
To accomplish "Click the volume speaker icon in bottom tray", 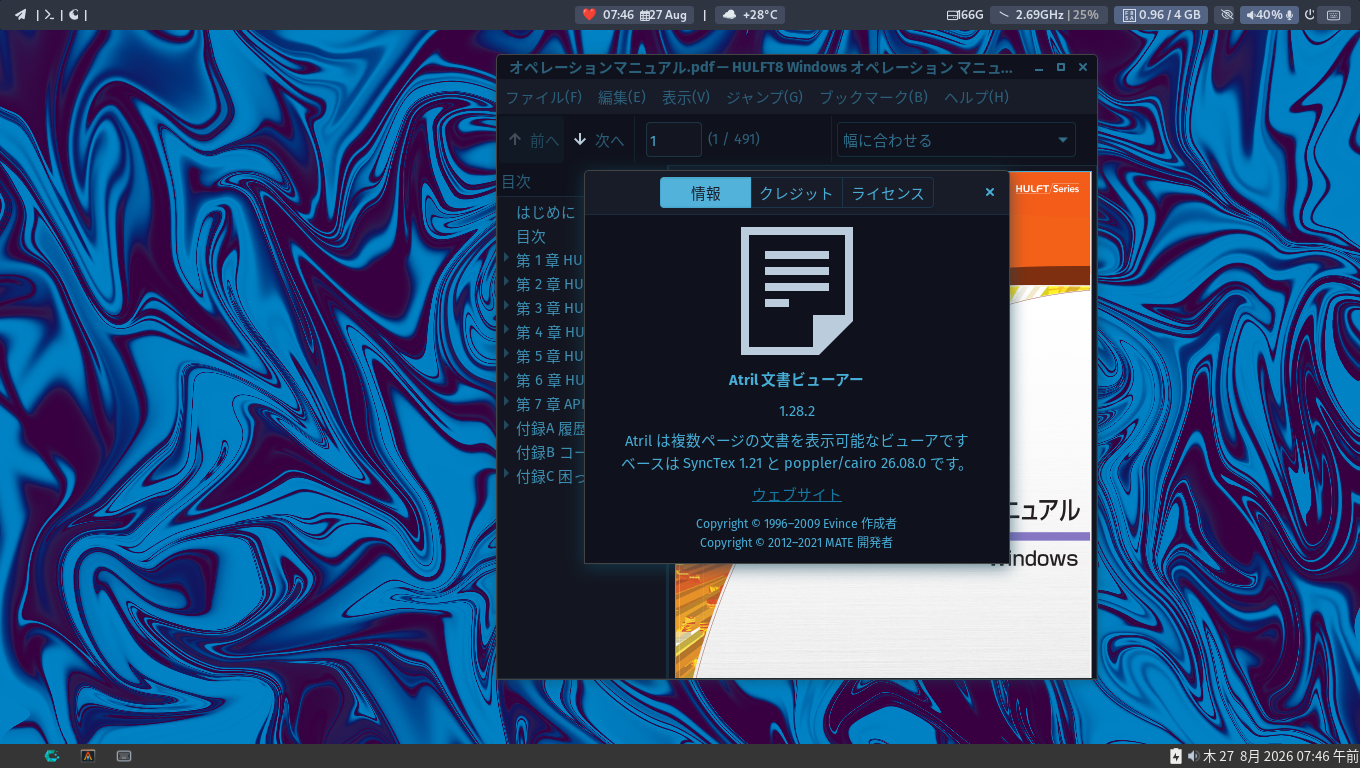I will click(1193, 756).
